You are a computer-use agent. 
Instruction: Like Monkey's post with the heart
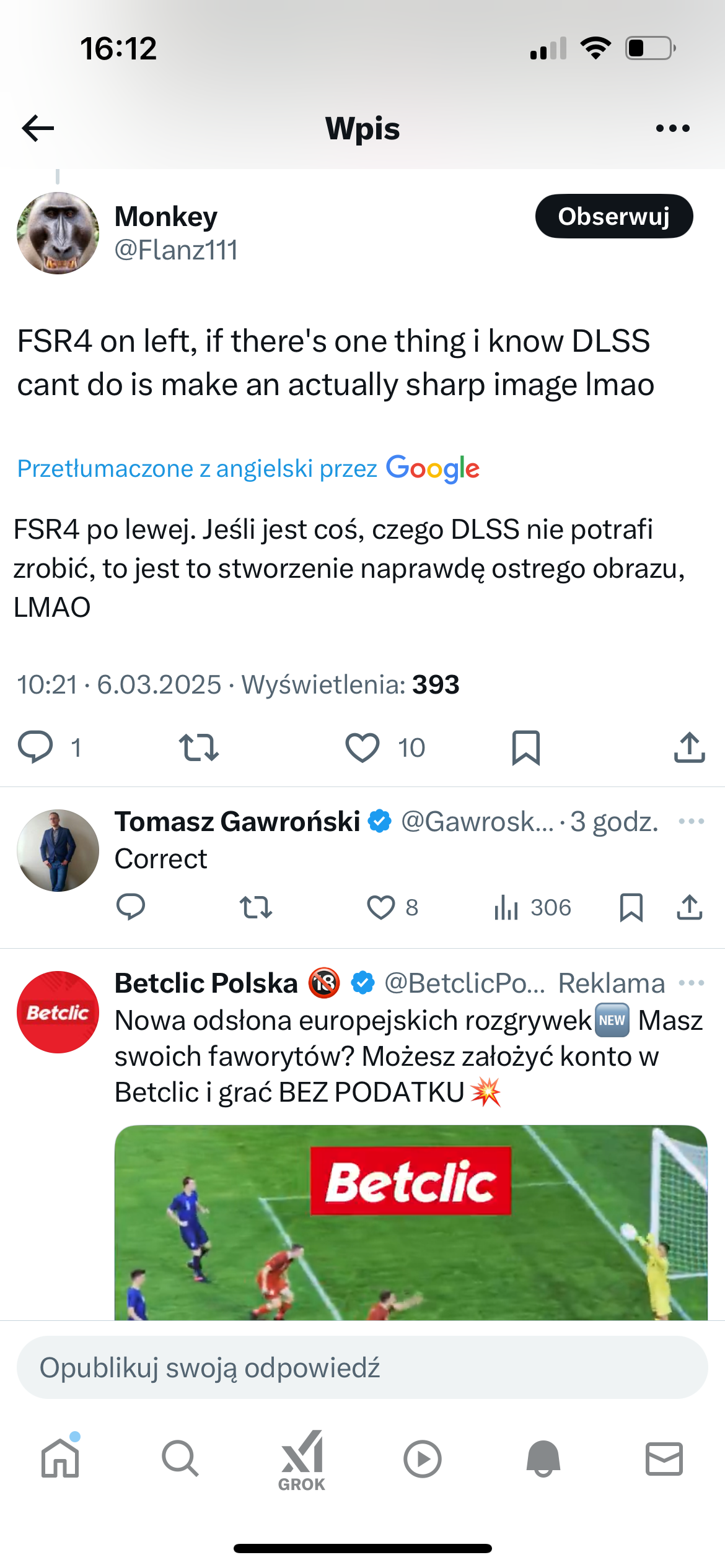362,747
